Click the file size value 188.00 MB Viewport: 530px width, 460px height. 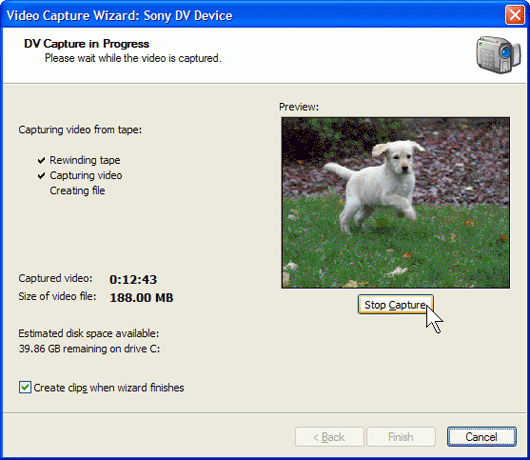pos(141,297)
